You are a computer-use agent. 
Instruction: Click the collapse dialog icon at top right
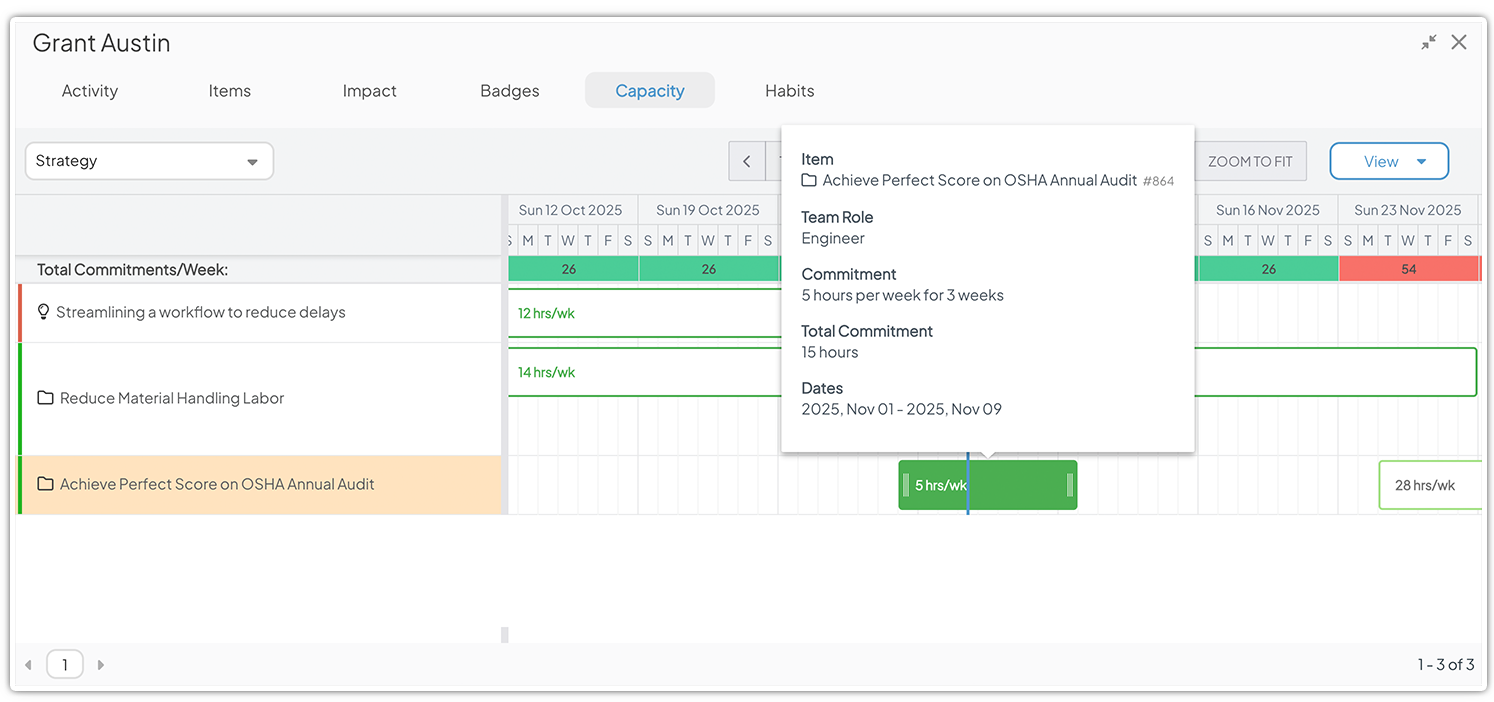[x=1428, y=42]
